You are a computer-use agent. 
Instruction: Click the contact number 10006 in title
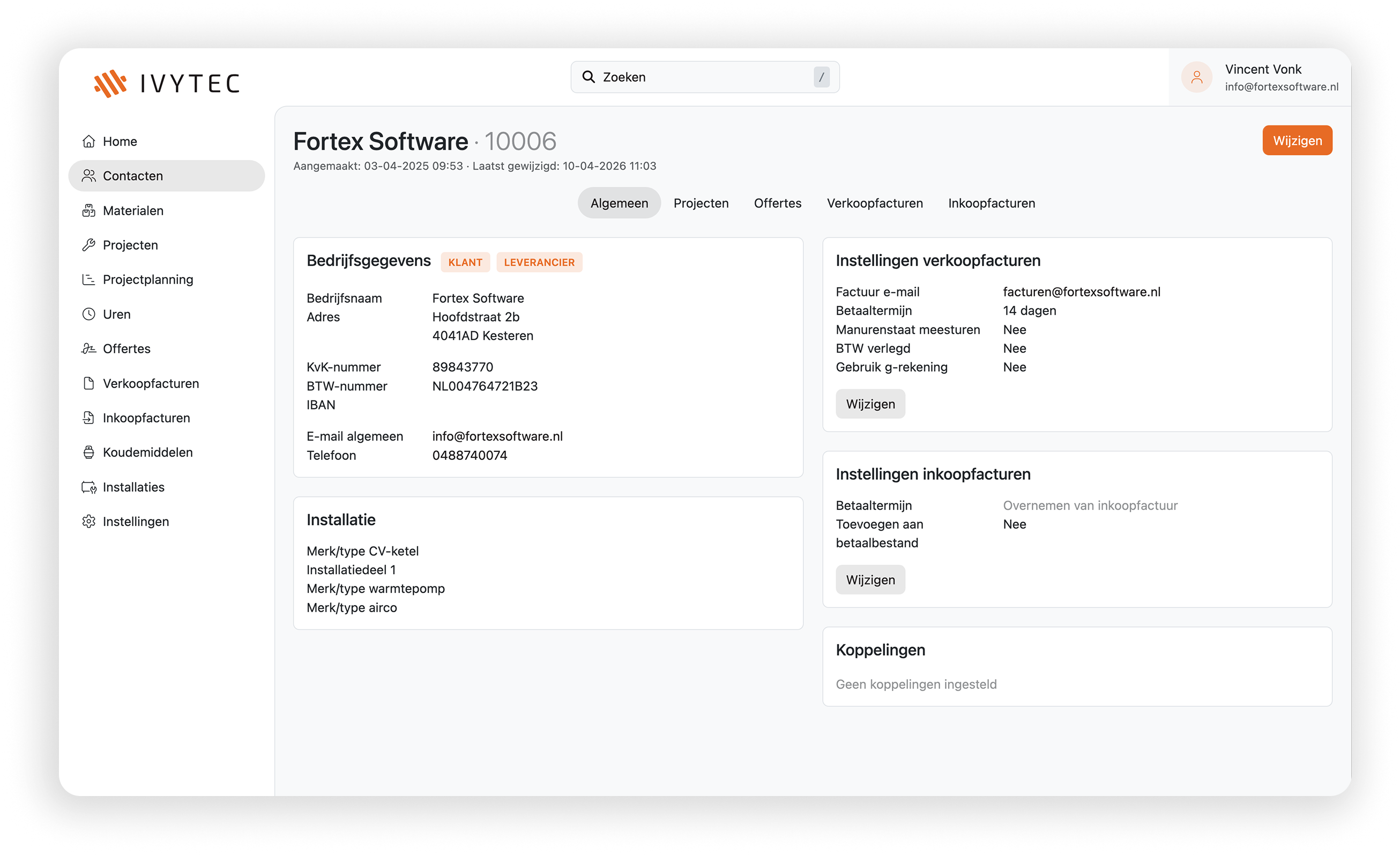click(520, 142)
